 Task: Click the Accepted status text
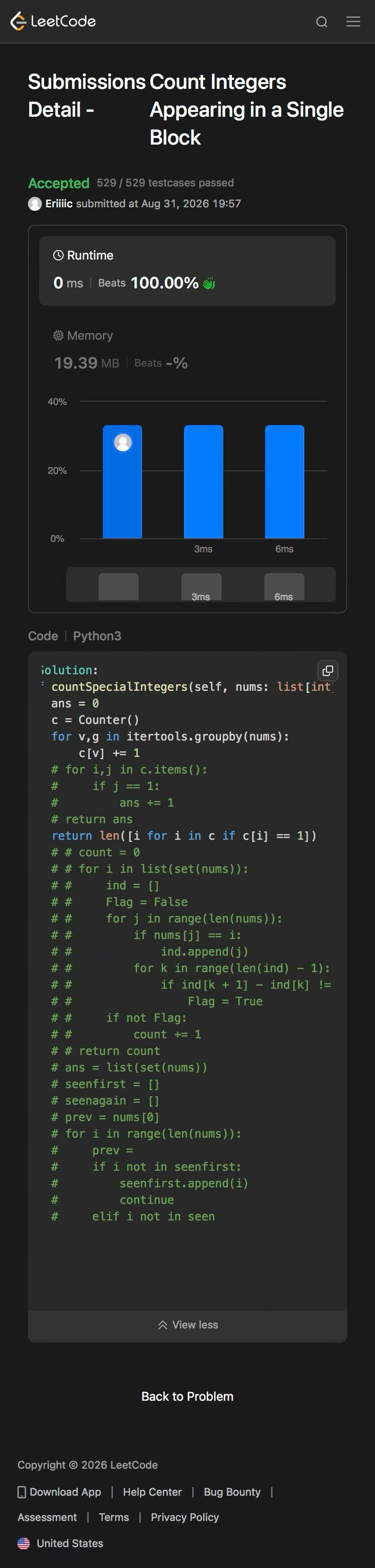58,183
